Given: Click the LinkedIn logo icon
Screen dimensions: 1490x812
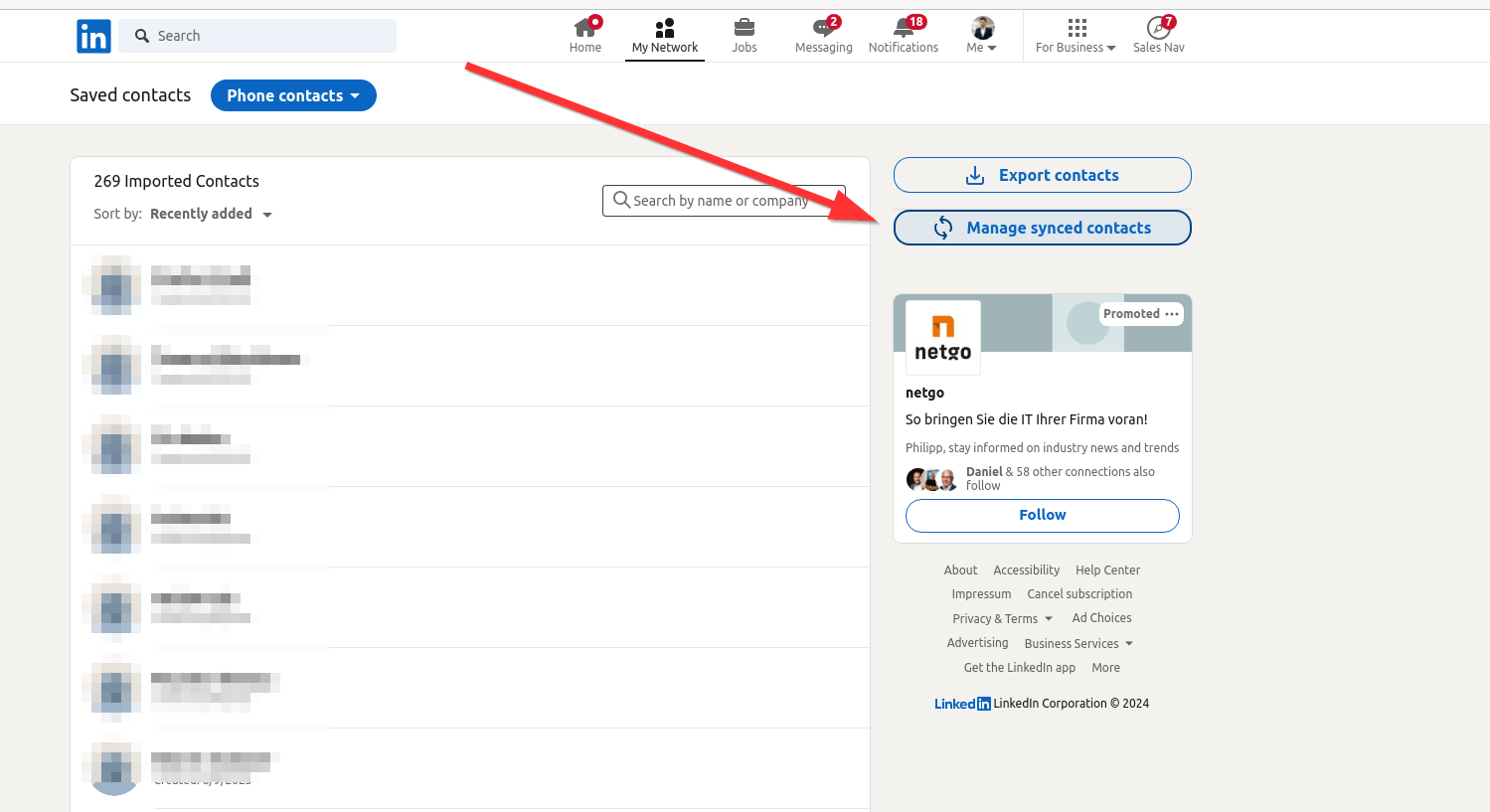Looking at the screenshot, I should 93,37.
